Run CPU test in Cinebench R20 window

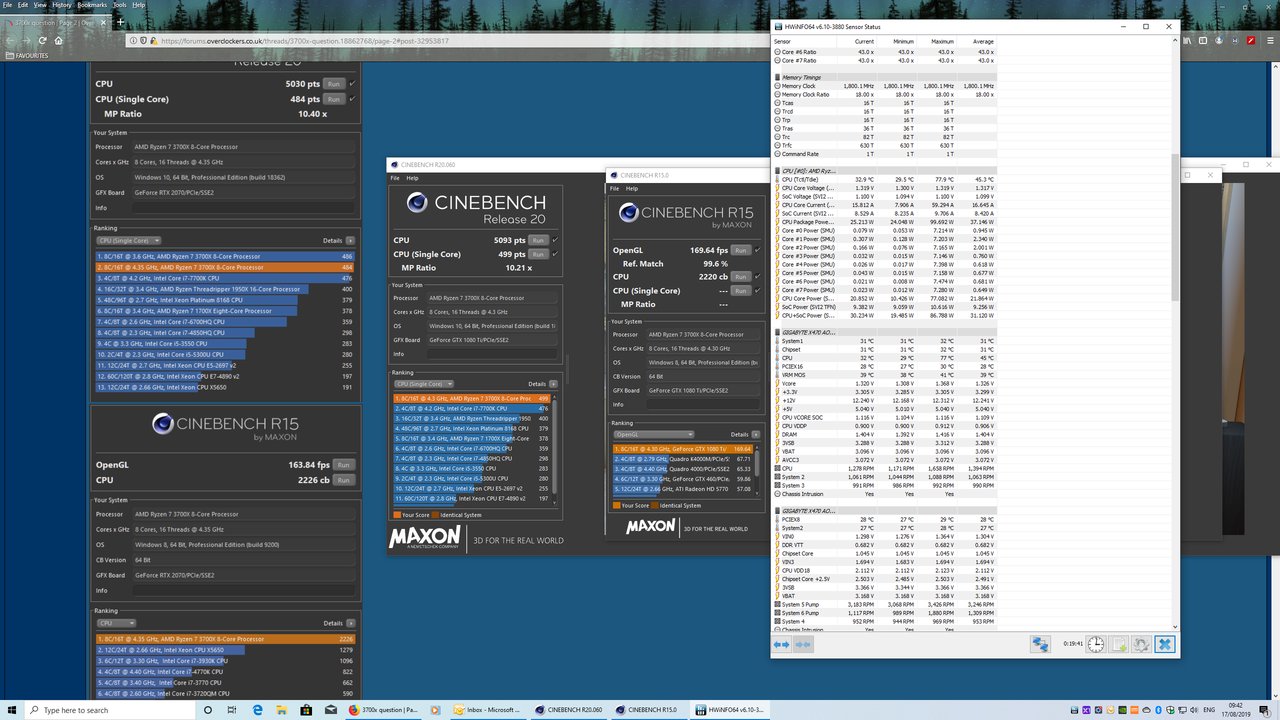pos(538,240)
